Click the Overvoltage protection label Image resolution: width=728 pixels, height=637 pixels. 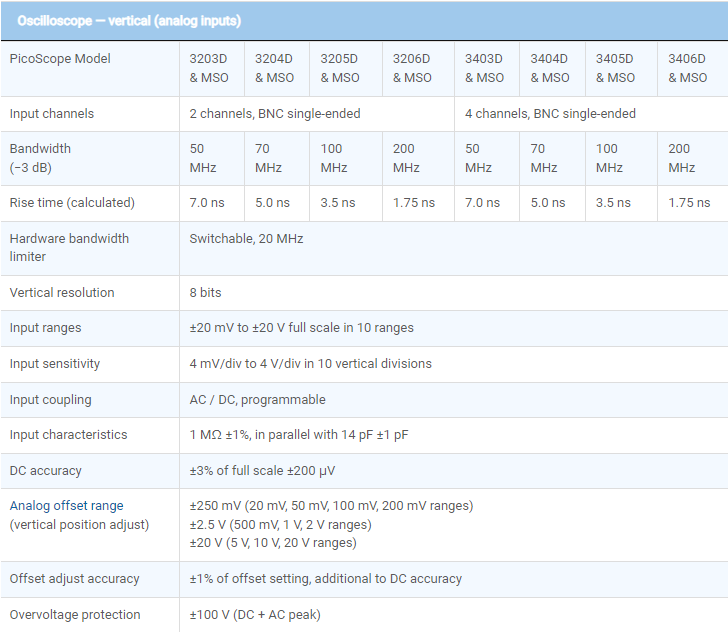75,615
